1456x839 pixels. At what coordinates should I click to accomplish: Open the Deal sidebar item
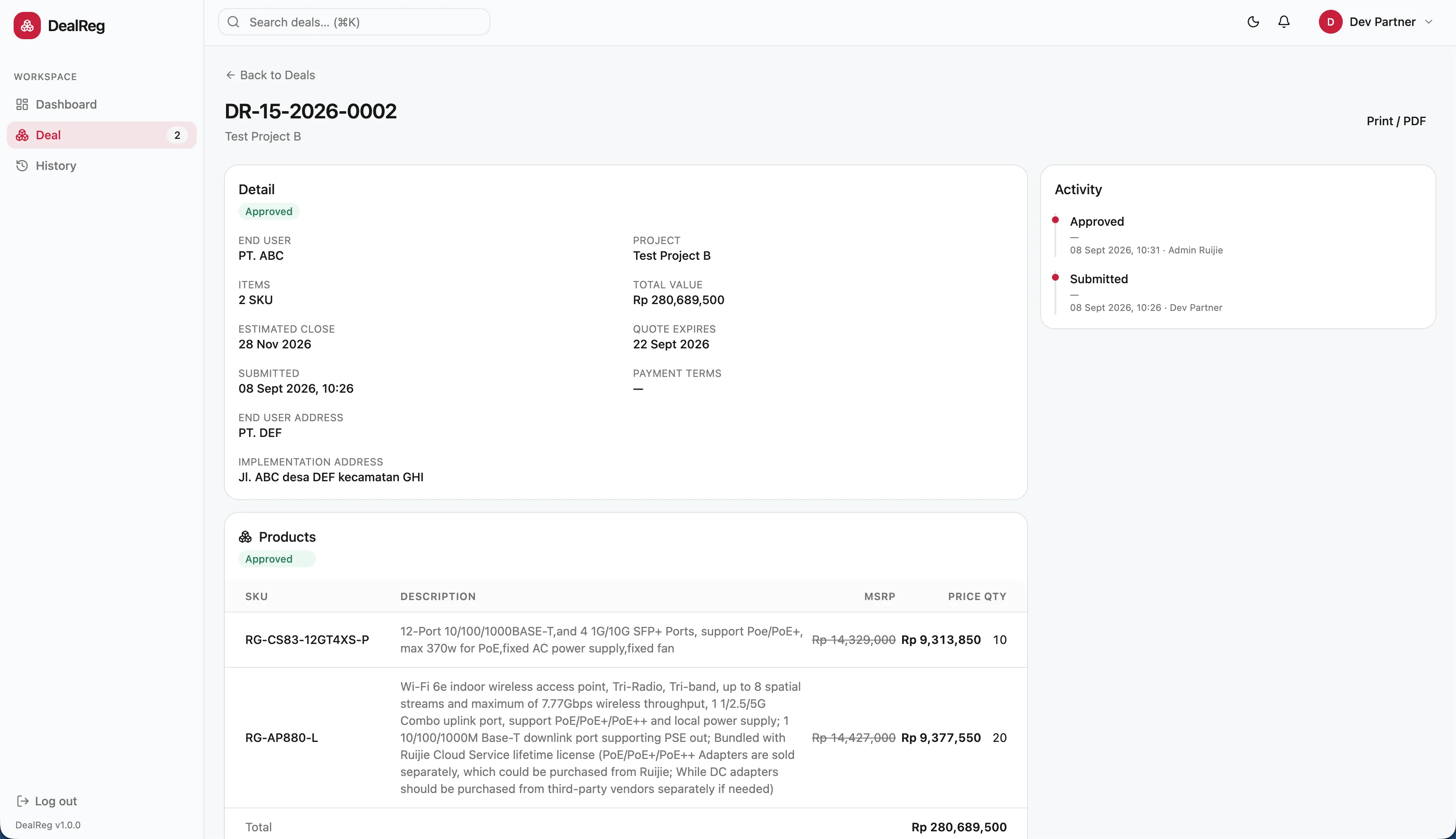point(102,135)
